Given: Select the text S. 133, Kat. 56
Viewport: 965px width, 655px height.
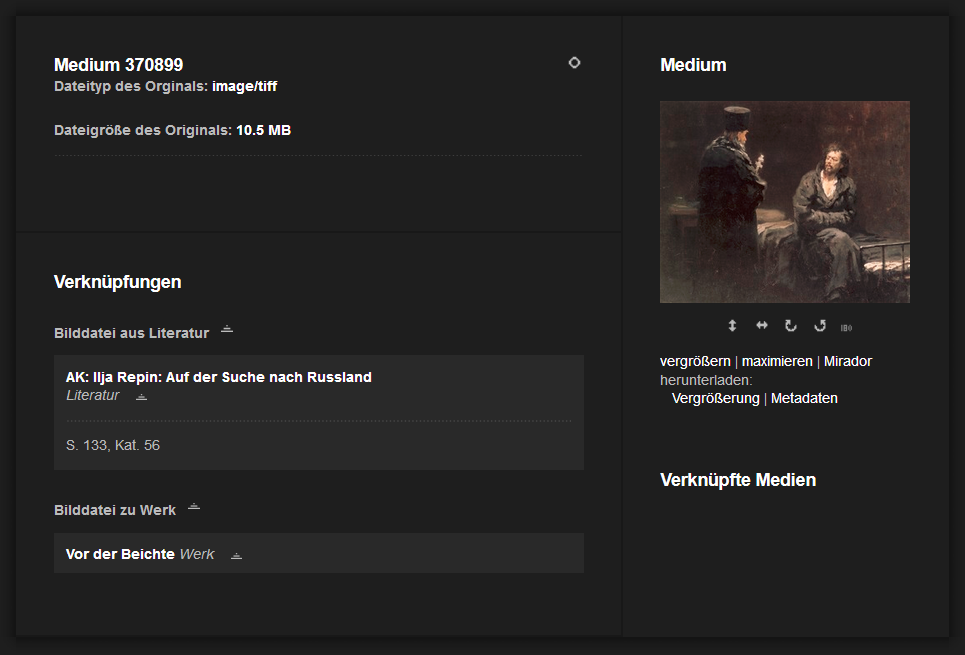Looking at the screenshot, I should pos(113,445).
